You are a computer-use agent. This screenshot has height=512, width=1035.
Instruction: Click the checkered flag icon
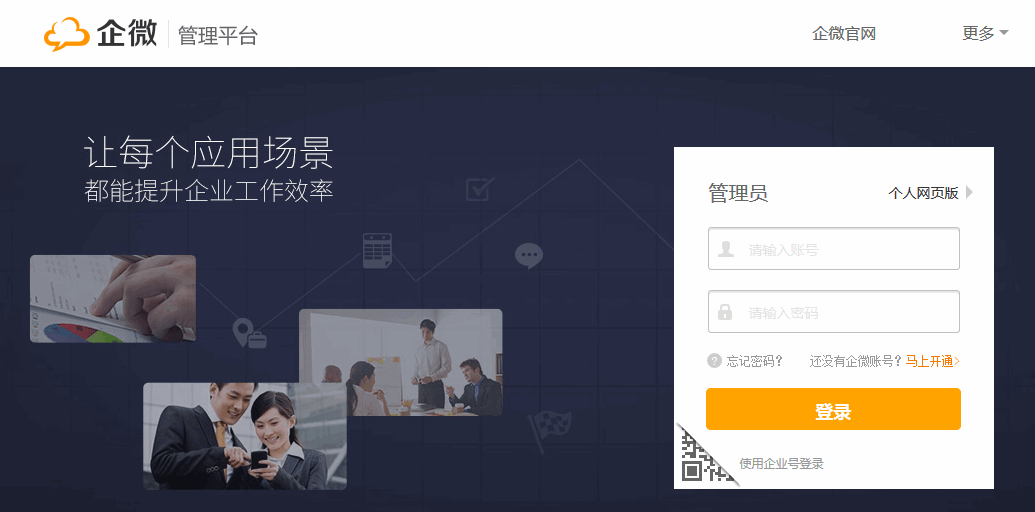click(x=549, y=430)
